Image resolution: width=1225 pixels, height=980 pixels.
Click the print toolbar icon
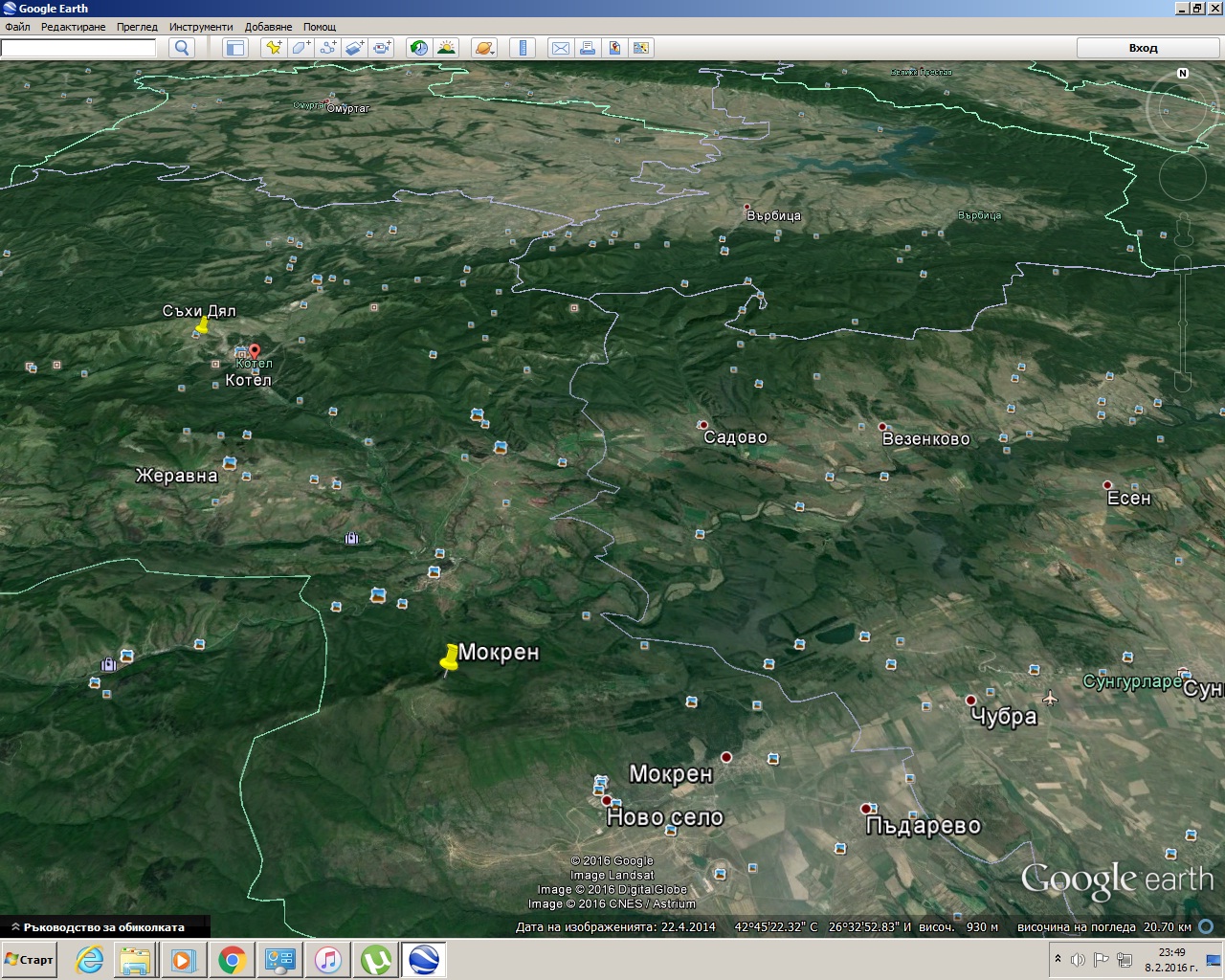click(587, 48)
